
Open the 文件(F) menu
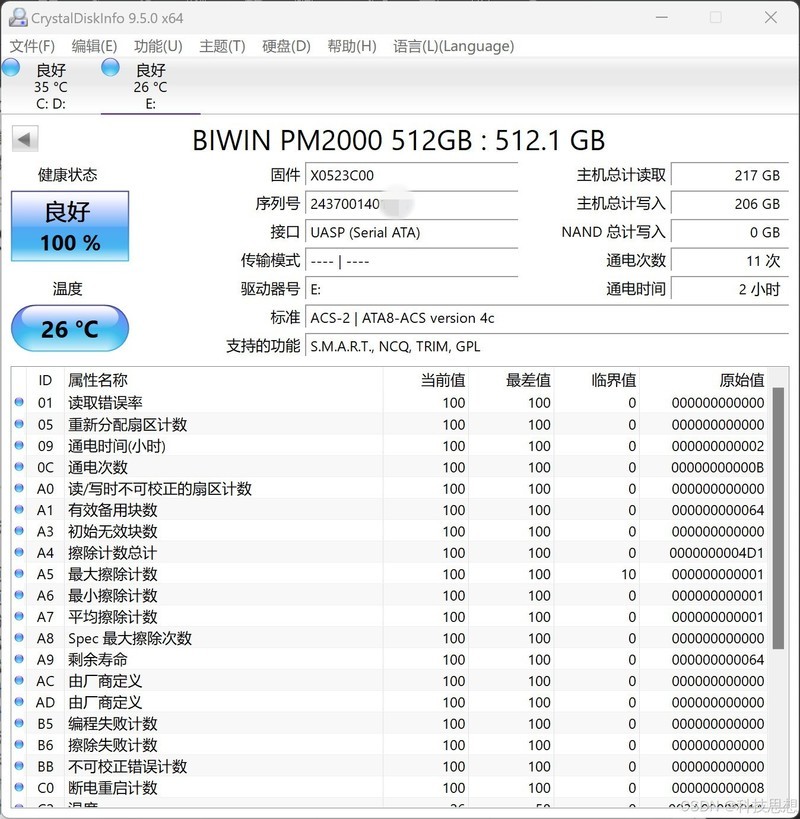(x=33, y=46)
